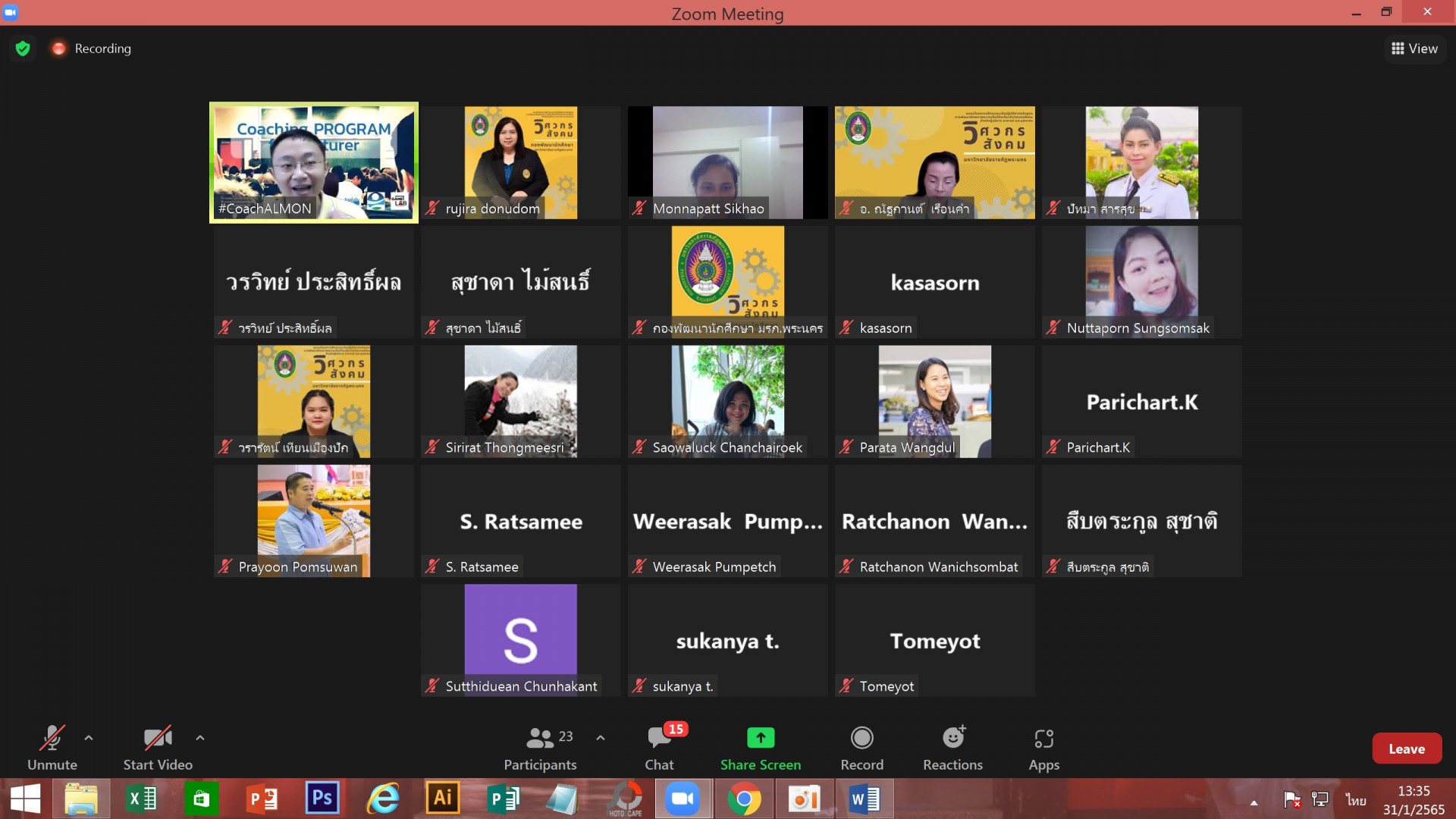This screenshot has width=1456, height=819.
Task: Click the Weerasak Pumpetch name label
Action: 714,567
